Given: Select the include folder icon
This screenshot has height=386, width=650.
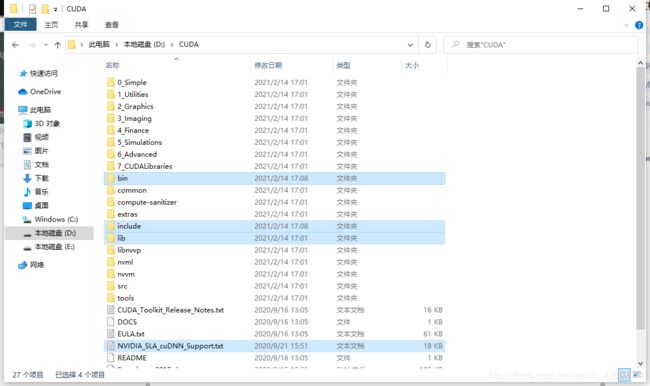Looking at the screenshot, I should tap(111, 226).
